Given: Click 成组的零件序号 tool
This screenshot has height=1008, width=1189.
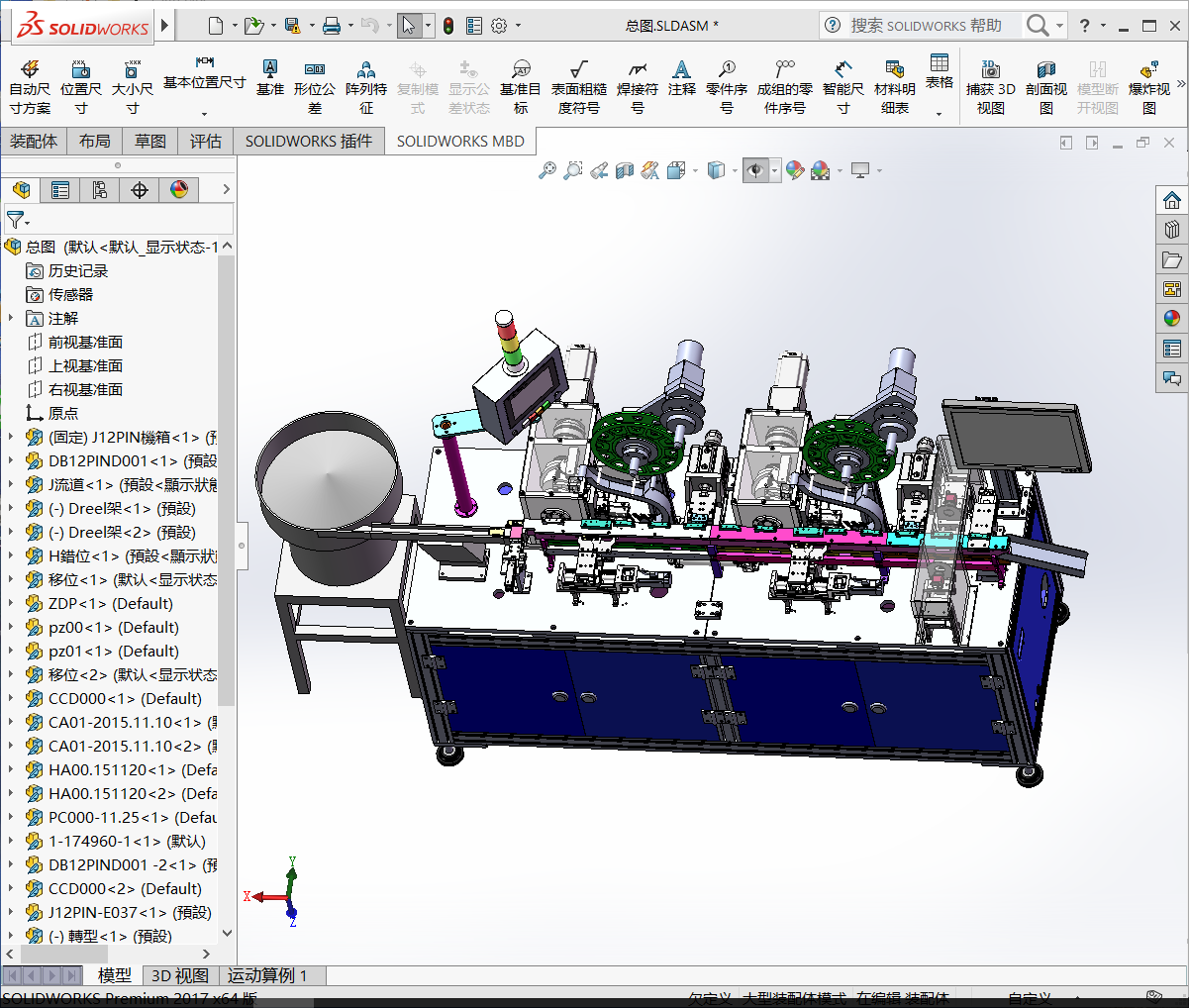Looking at the screenshot, I should [x=785, y=87].
